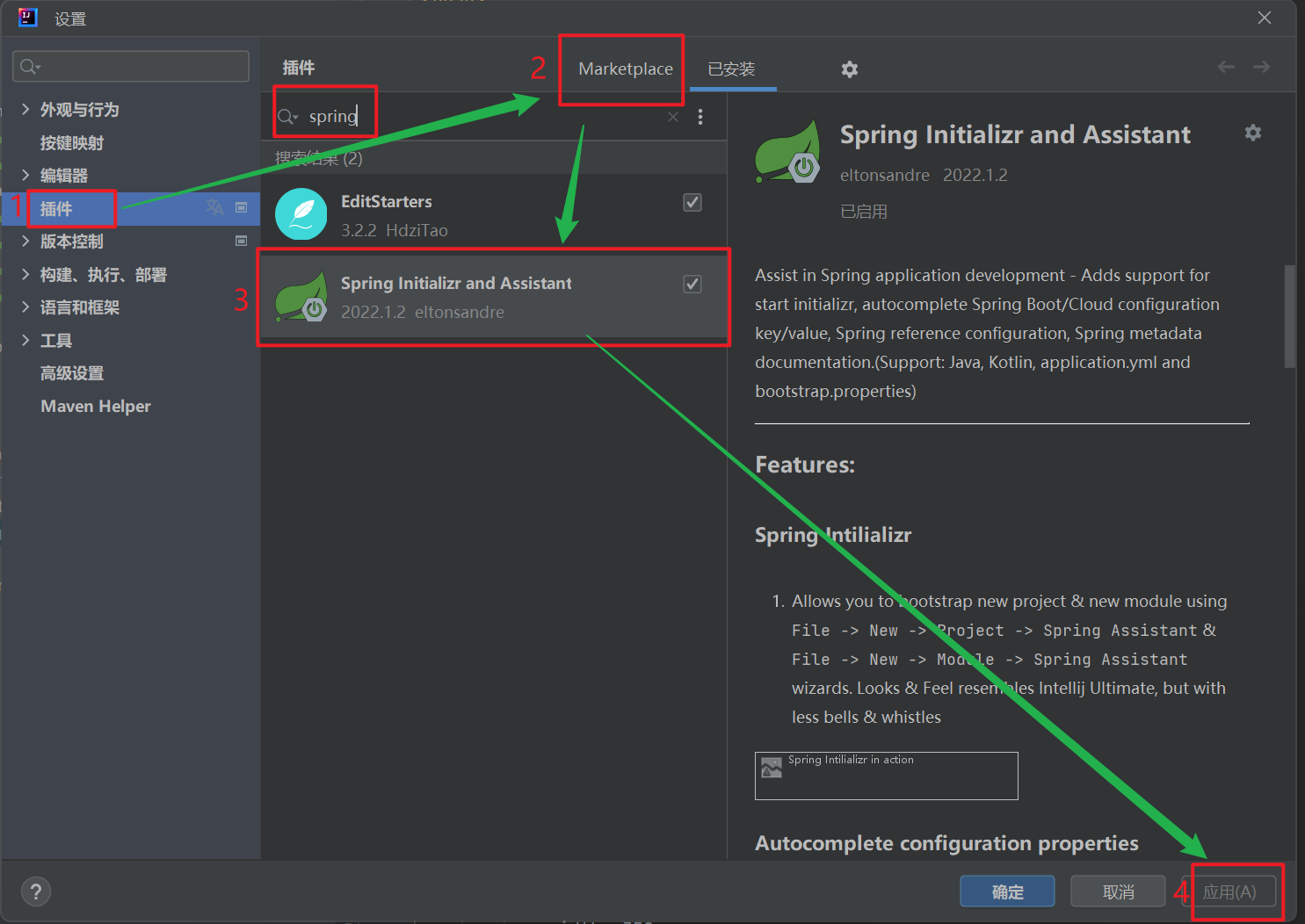The height and width of the screenshot is (924, 1305).
Task: Click the 取消 button
Action: pos(1118,892)
